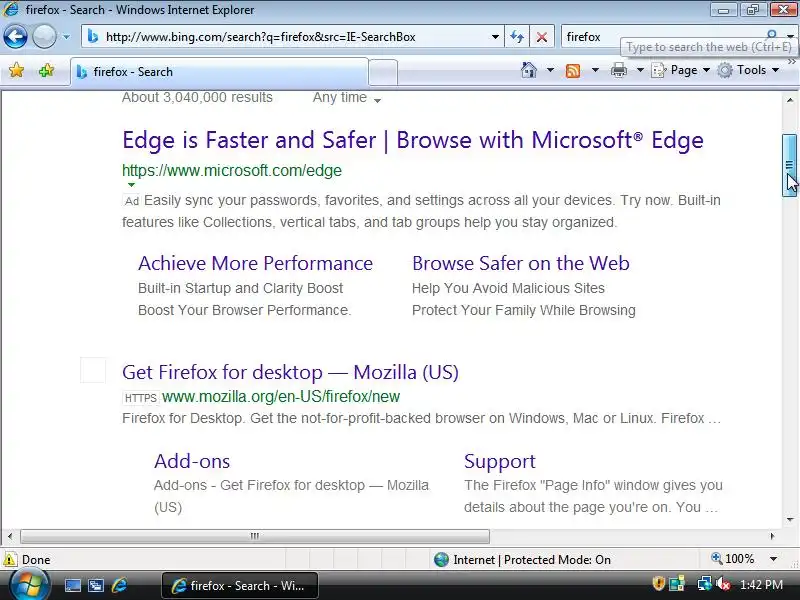Open the search provider dropdown arrow
This screenshot has height=600, width=800.
[790, 36]
